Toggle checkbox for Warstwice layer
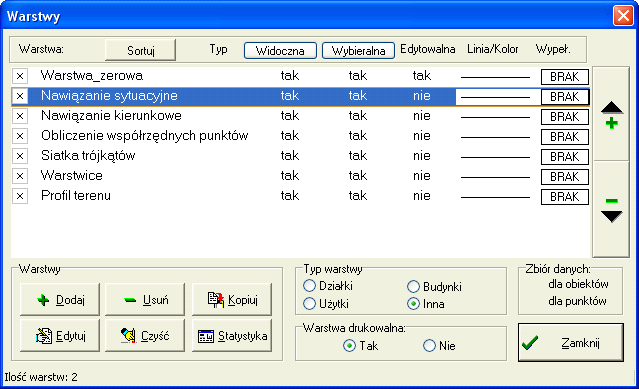 pyautogui.click(x=20, y=176)
